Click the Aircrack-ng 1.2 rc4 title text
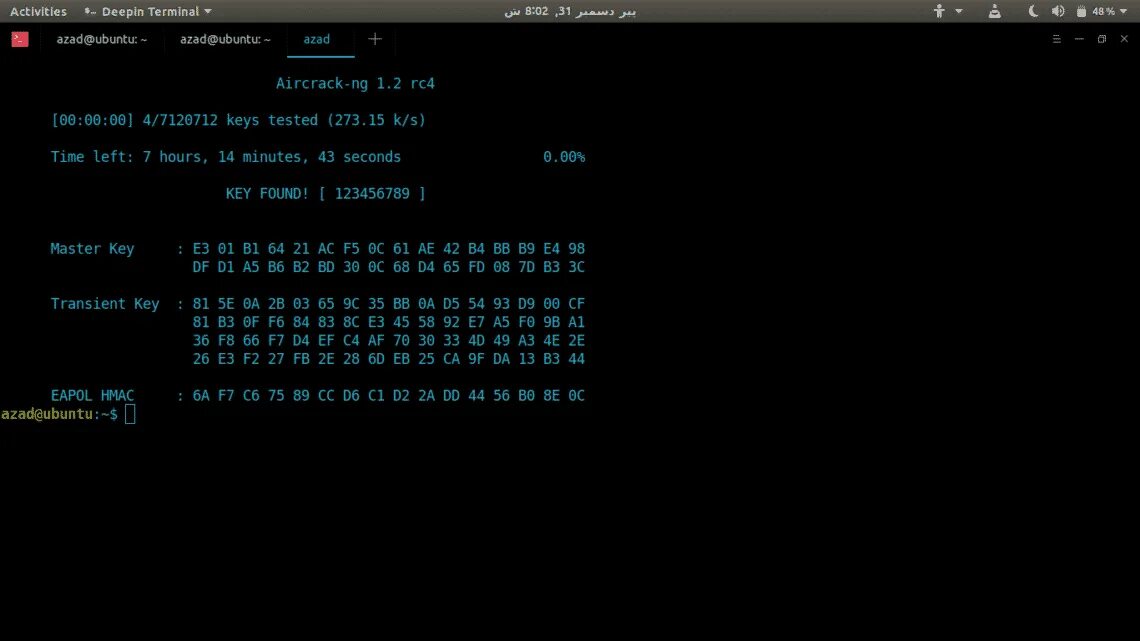 pos(355,84)
